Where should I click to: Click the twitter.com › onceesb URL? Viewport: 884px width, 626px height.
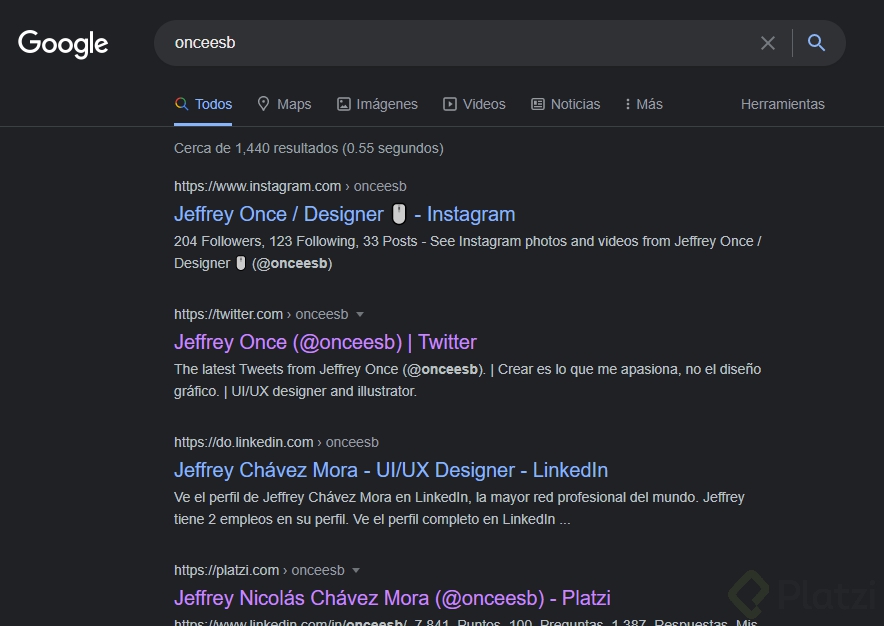[x=261, y=315]
